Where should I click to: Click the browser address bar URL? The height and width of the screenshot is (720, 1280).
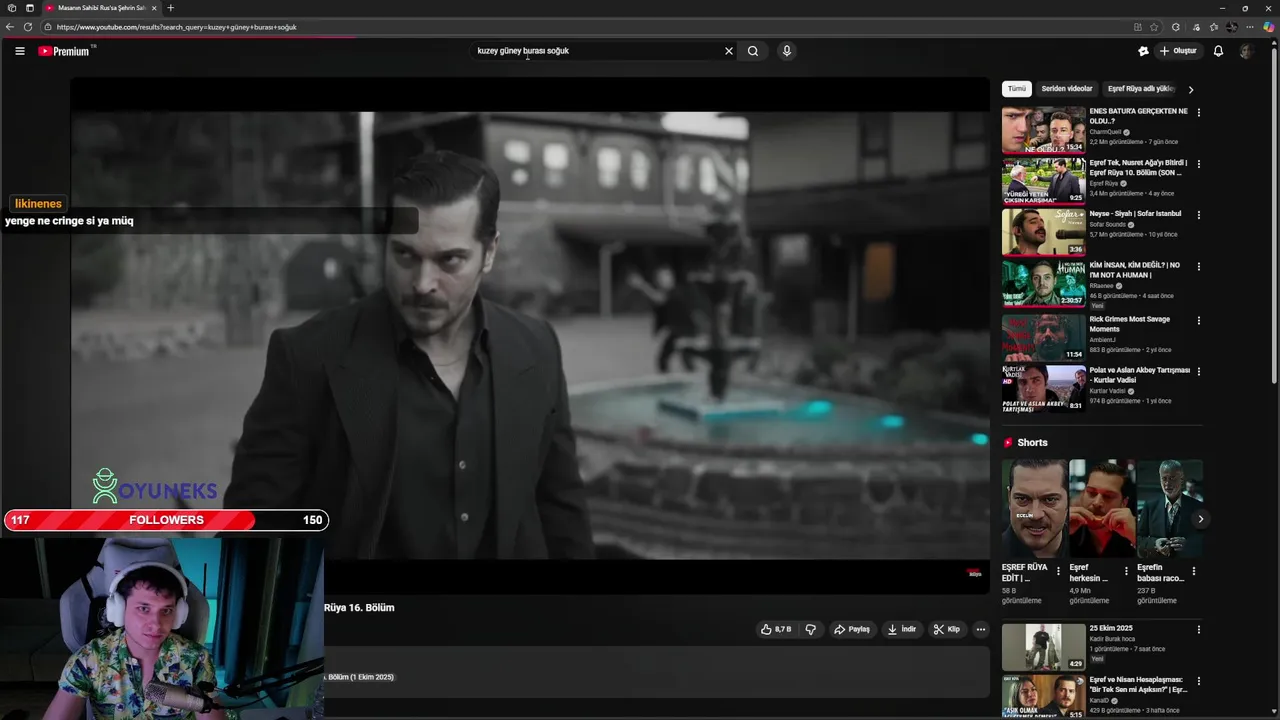(176, 27)
